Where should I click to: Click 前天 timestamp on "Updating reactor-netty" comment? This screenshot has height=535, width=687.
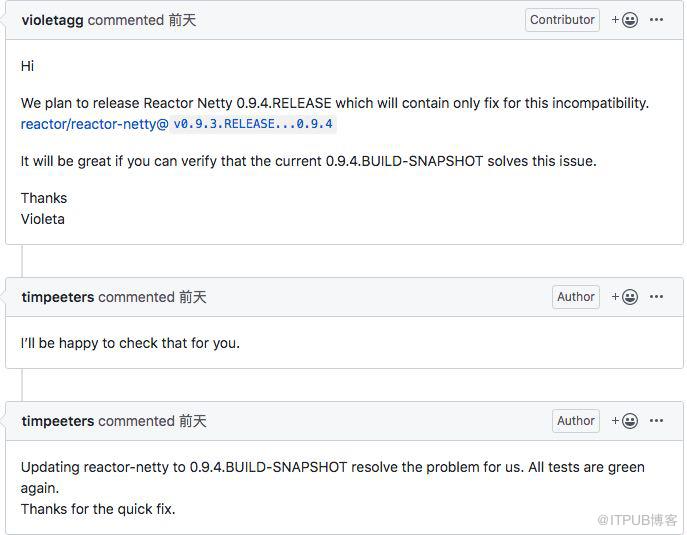pos(193,422)
